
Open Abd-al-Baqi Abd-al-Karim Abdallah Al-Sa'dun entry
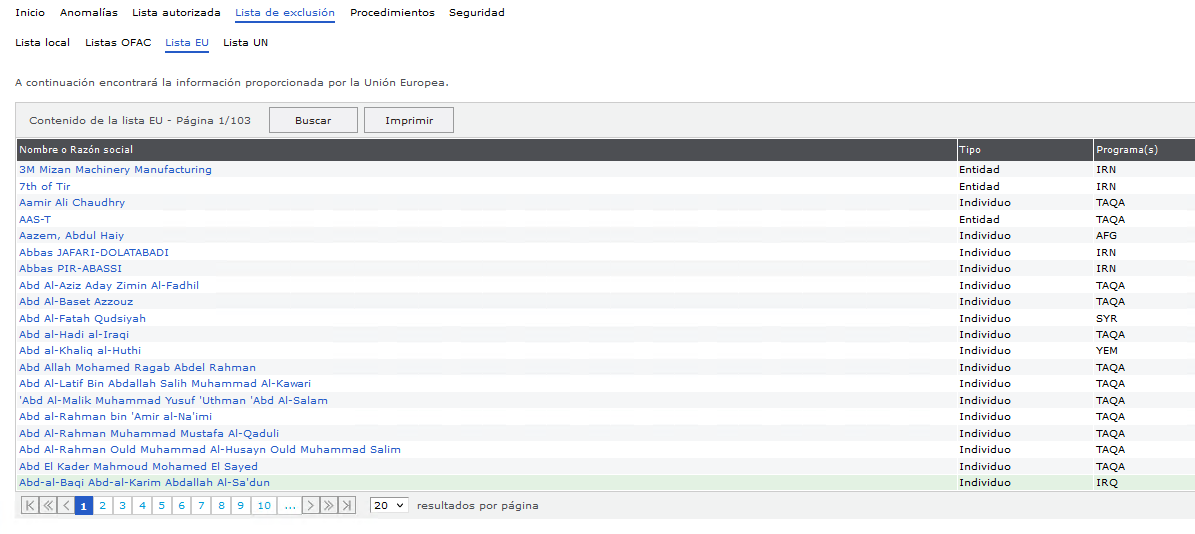(144, 483)
